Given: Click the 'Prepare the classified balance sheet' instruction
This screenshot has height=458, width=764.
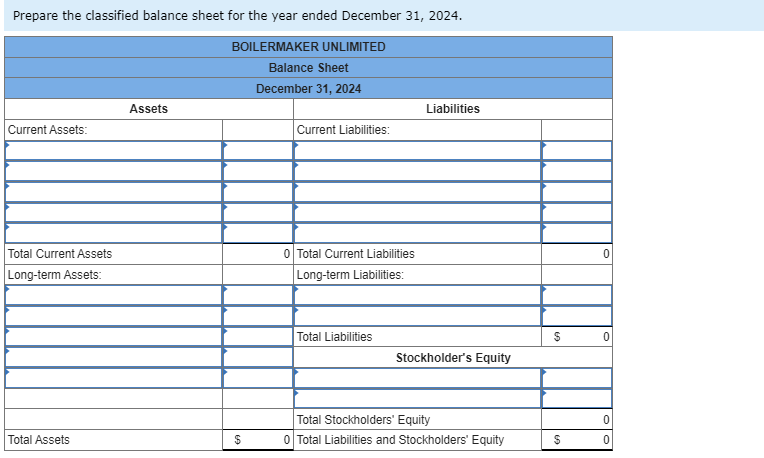Looking at the screenshot, I should point(237,16).
